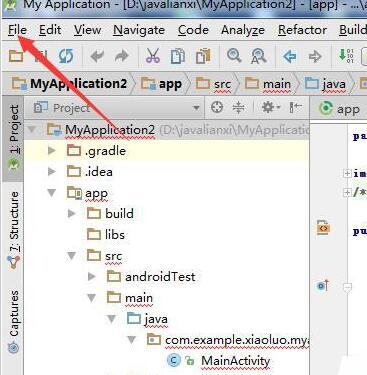Expand the .idea folder
Image resolution: width=367 pixels, height=375 pixels.
(x=52, y=172)
